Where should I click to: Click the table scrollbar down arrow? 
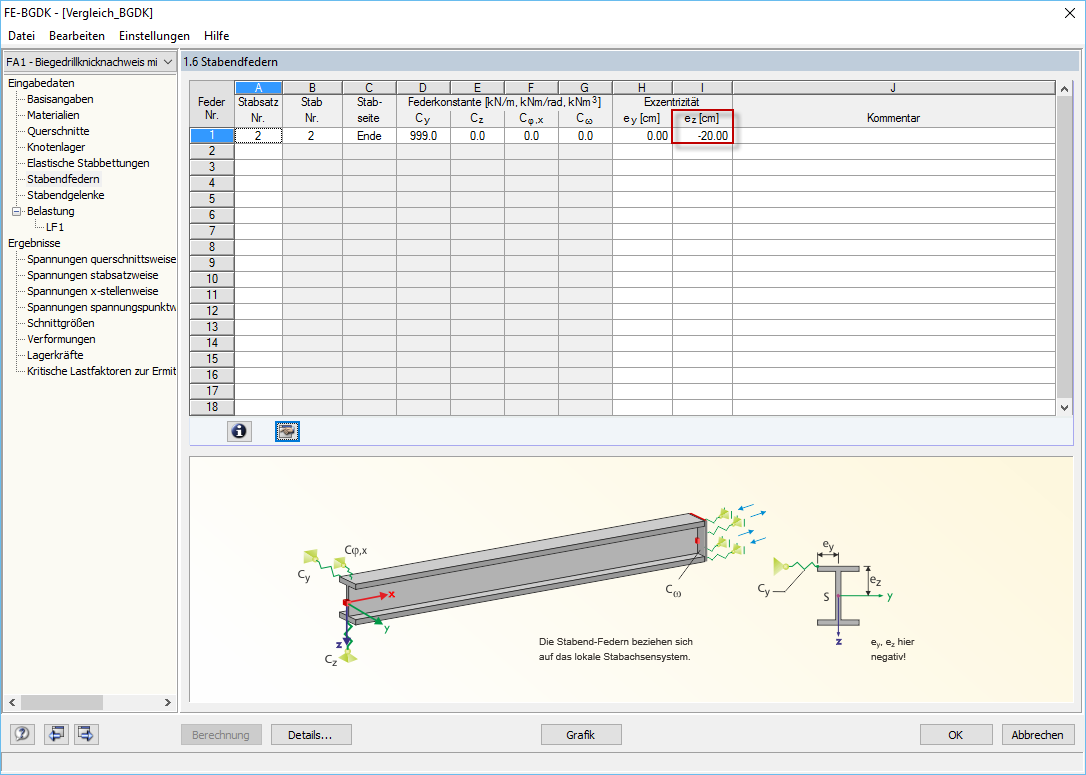point(1065,408)
